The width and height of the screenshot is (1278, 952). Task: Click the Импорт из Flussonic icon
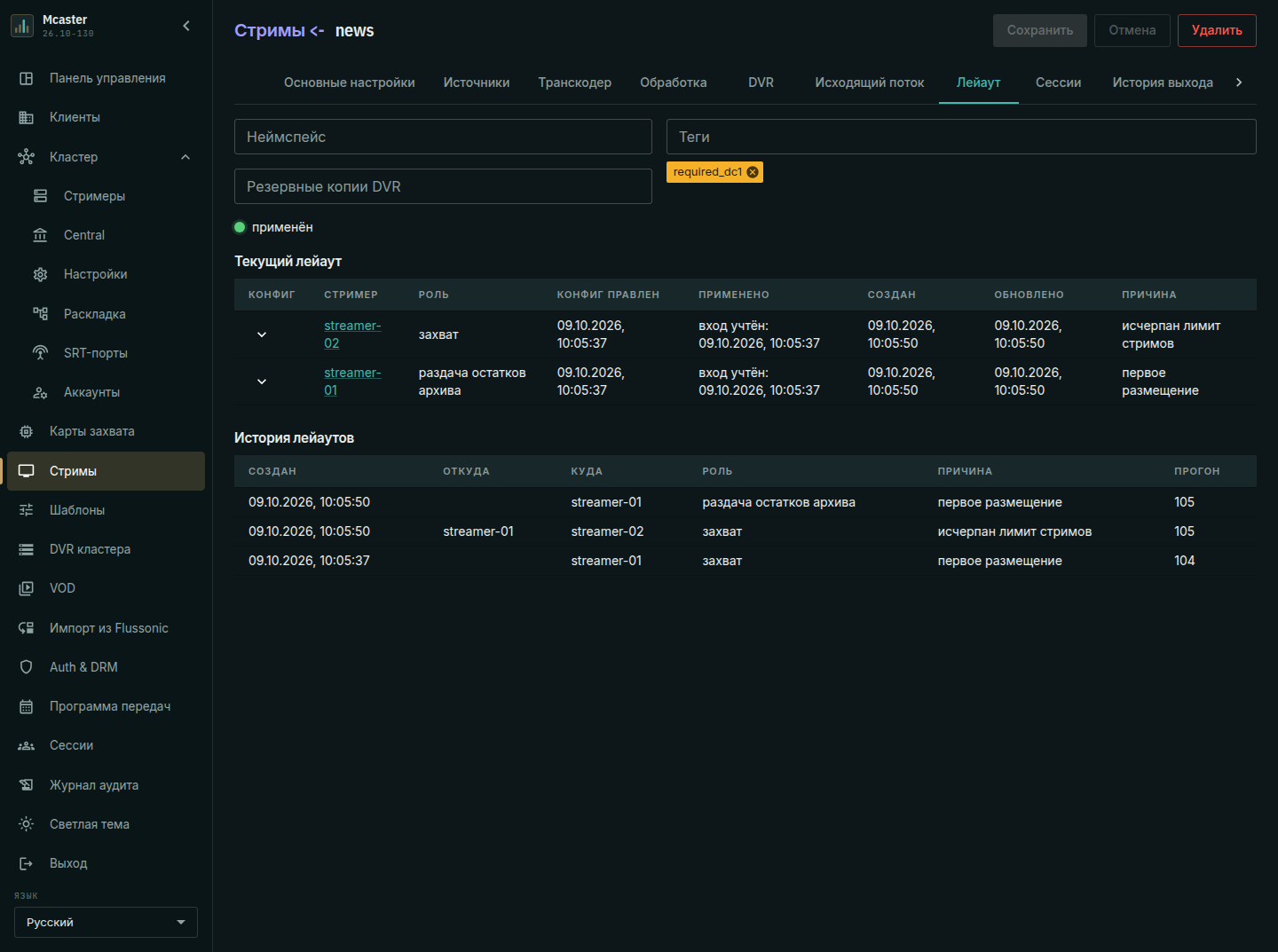pos(27,628)
